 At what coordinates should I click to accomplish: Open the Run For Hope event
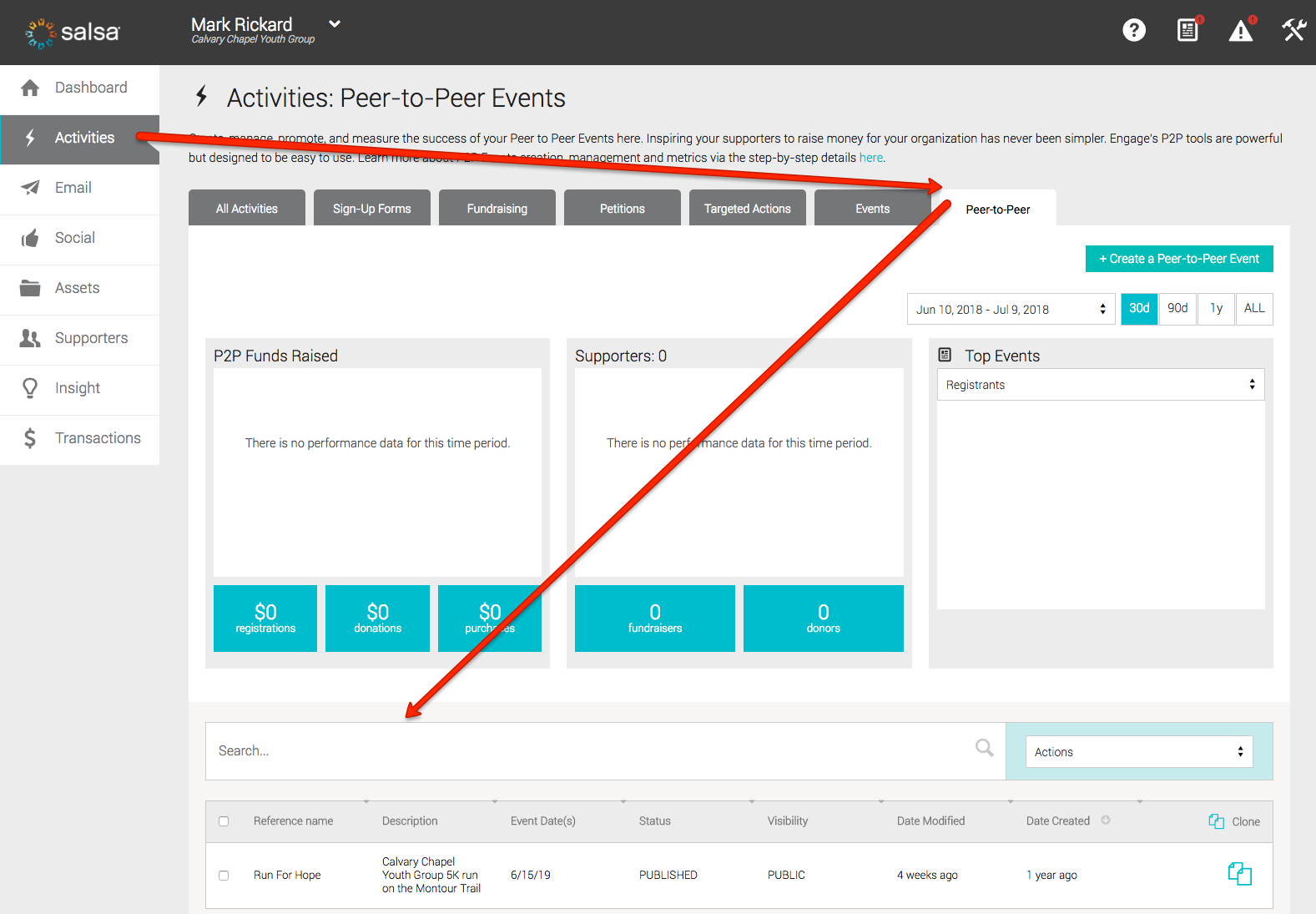[287, 876]
